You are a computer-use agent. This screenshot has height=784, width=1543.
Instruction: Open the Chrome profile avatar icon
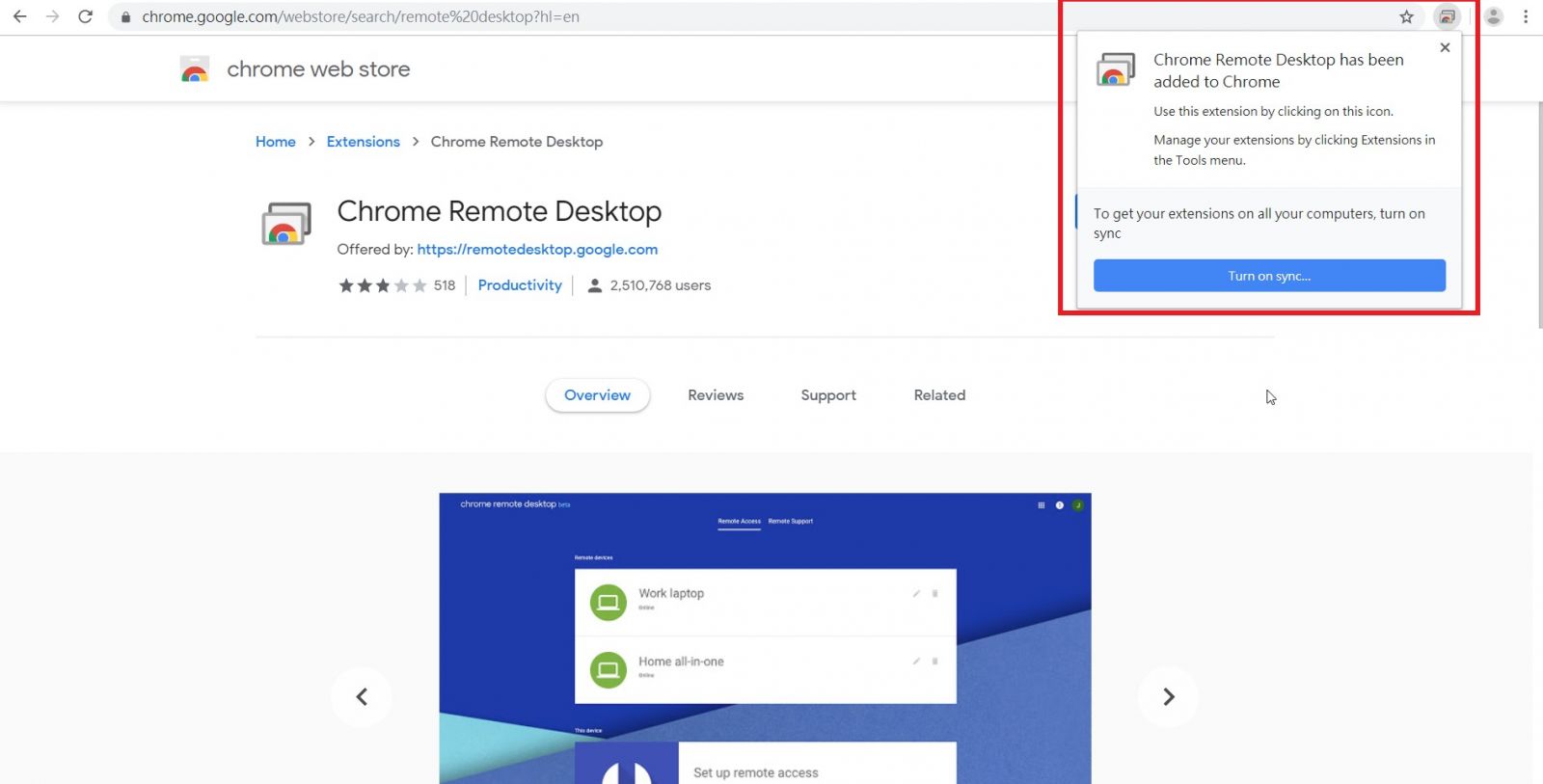[1494, 16]
